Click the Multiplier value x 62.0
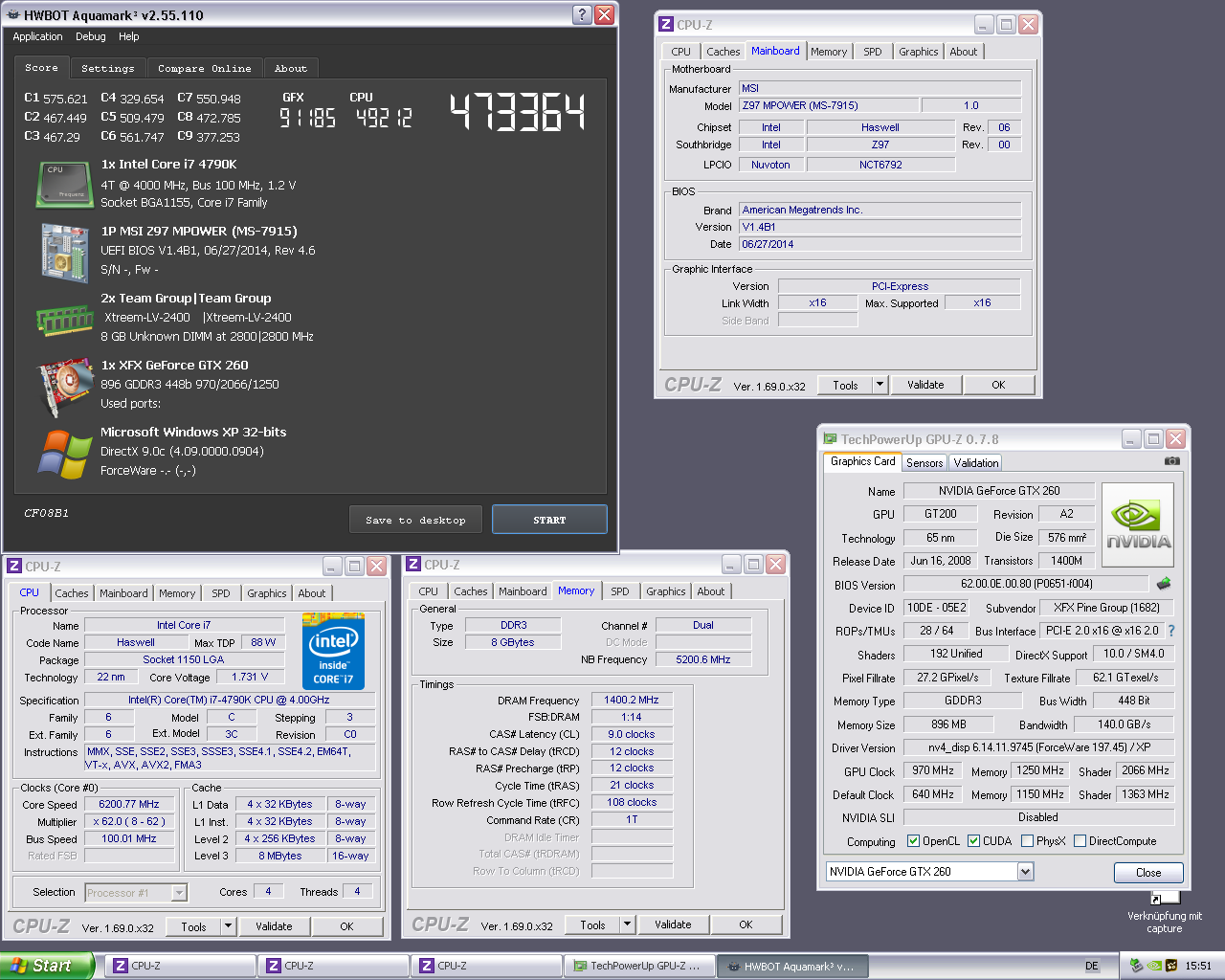The image size is (1225, 980). (129, 821)
